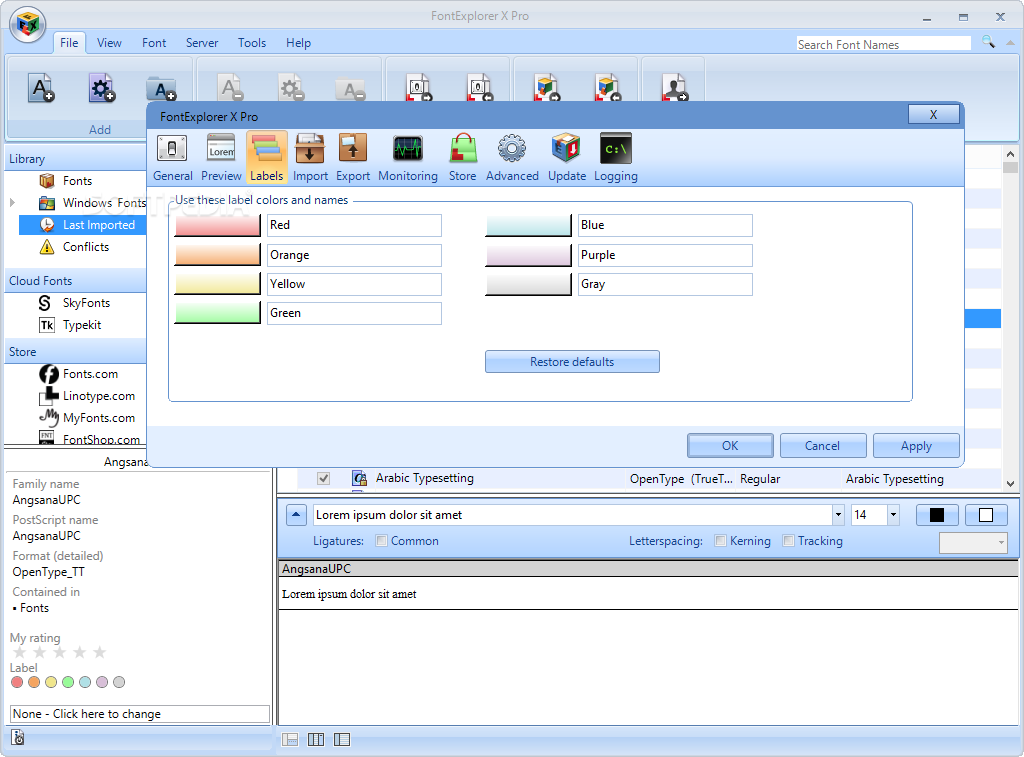Image resolution: width=1024 pixels, height=757 pixels.
Task: Open the Advanced preferences tab
Action: pyautogui.click(x=512, y=157)
